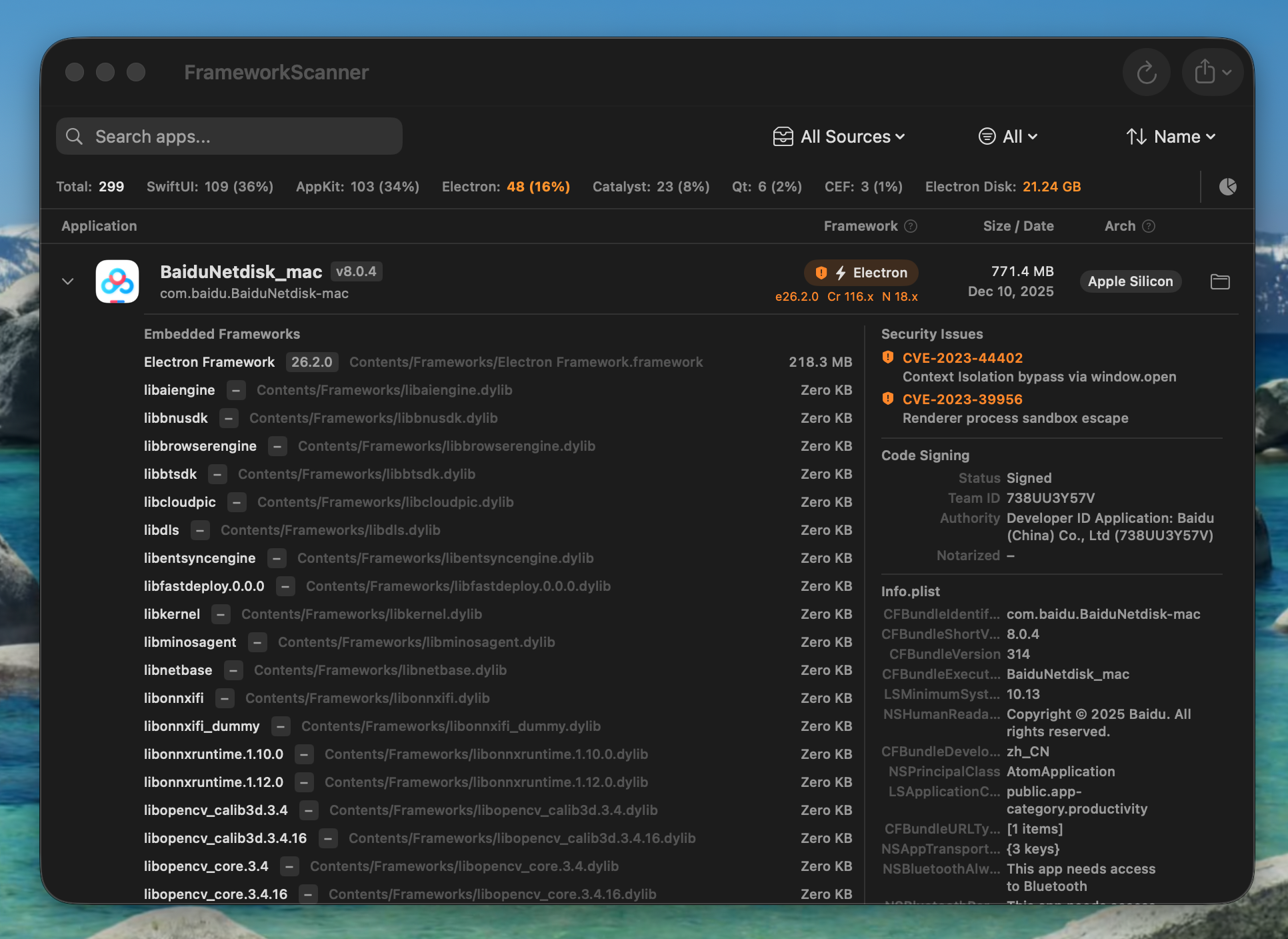Click the Electron framework badge
This screenshot has height=939, width=1288.
tap(861, 273)
